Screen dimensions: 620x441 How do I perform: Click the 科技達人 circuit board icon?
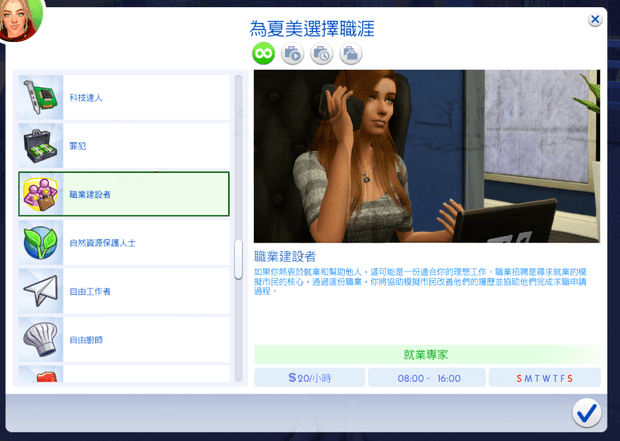41,98
